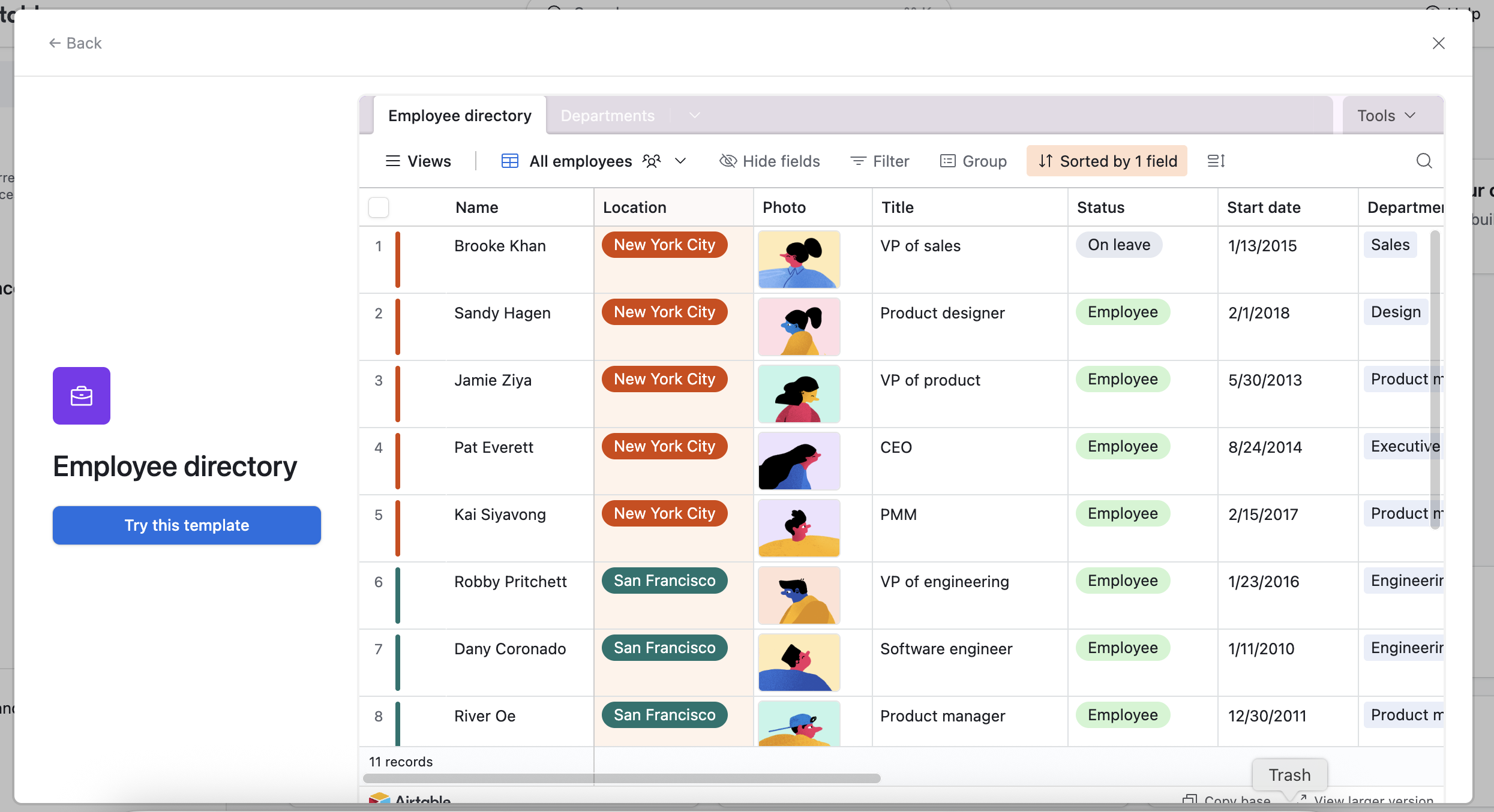Click Sorted by 1 field button
This screenshot has height=812, width=1494.
point(1106,161)
